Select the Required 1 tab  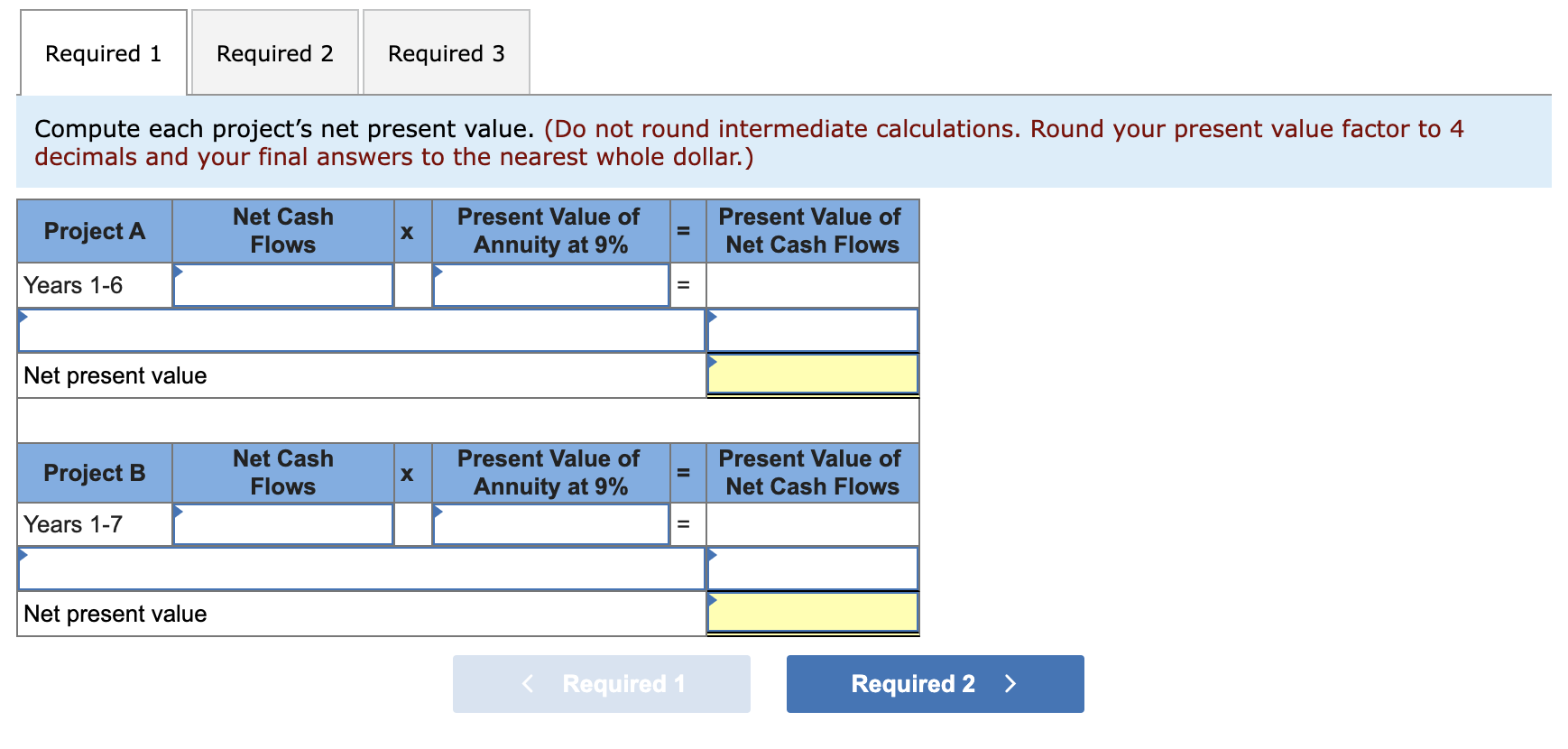click(103, 53)
